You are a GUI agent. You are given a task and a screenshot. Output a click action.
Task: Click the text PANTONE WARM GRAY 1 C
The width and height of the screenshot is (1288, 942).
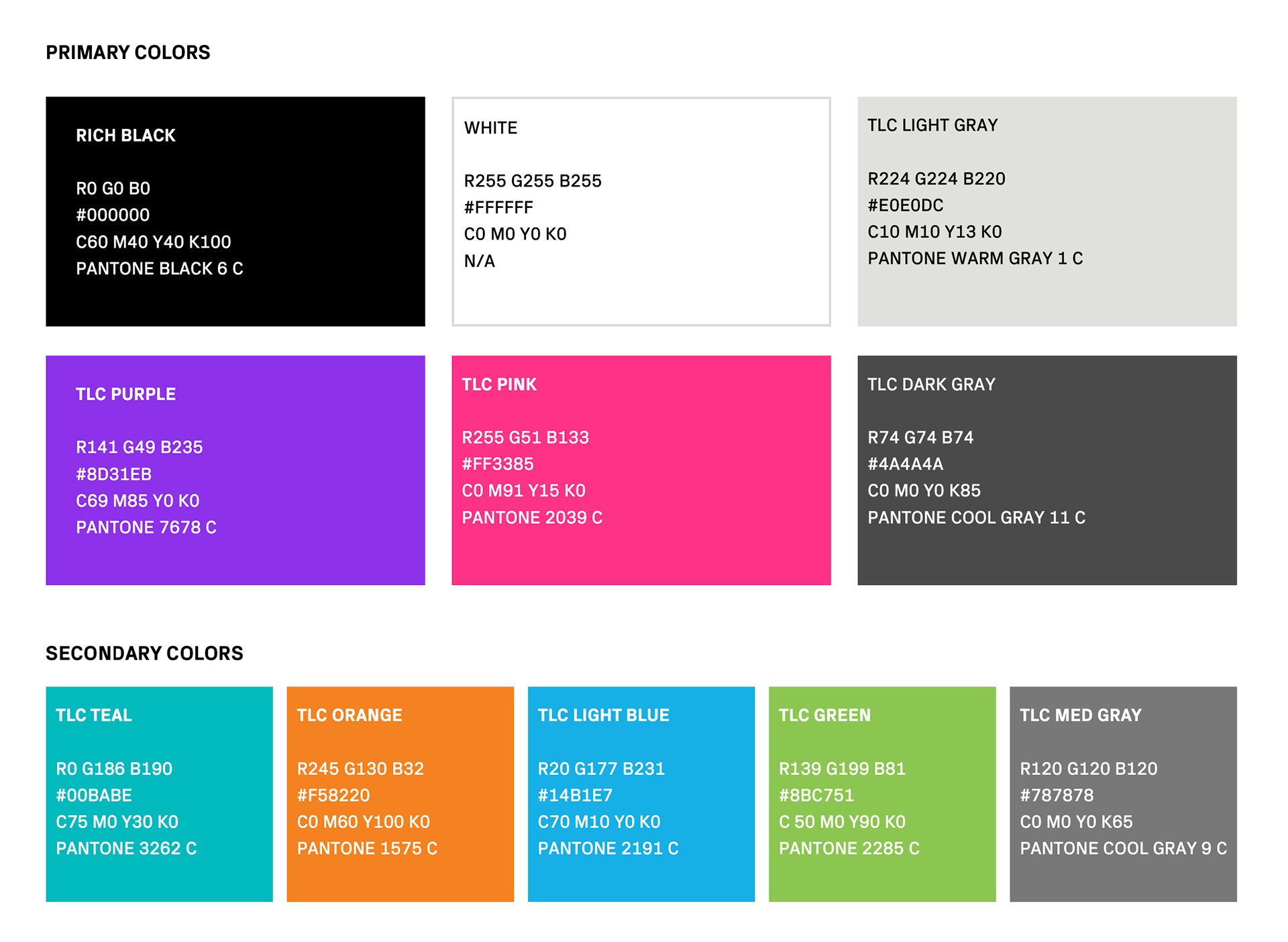975,258
